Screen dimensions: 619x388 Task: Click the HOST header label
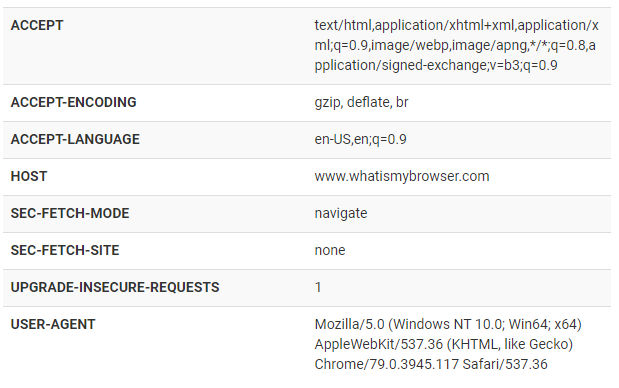(29, 176)
